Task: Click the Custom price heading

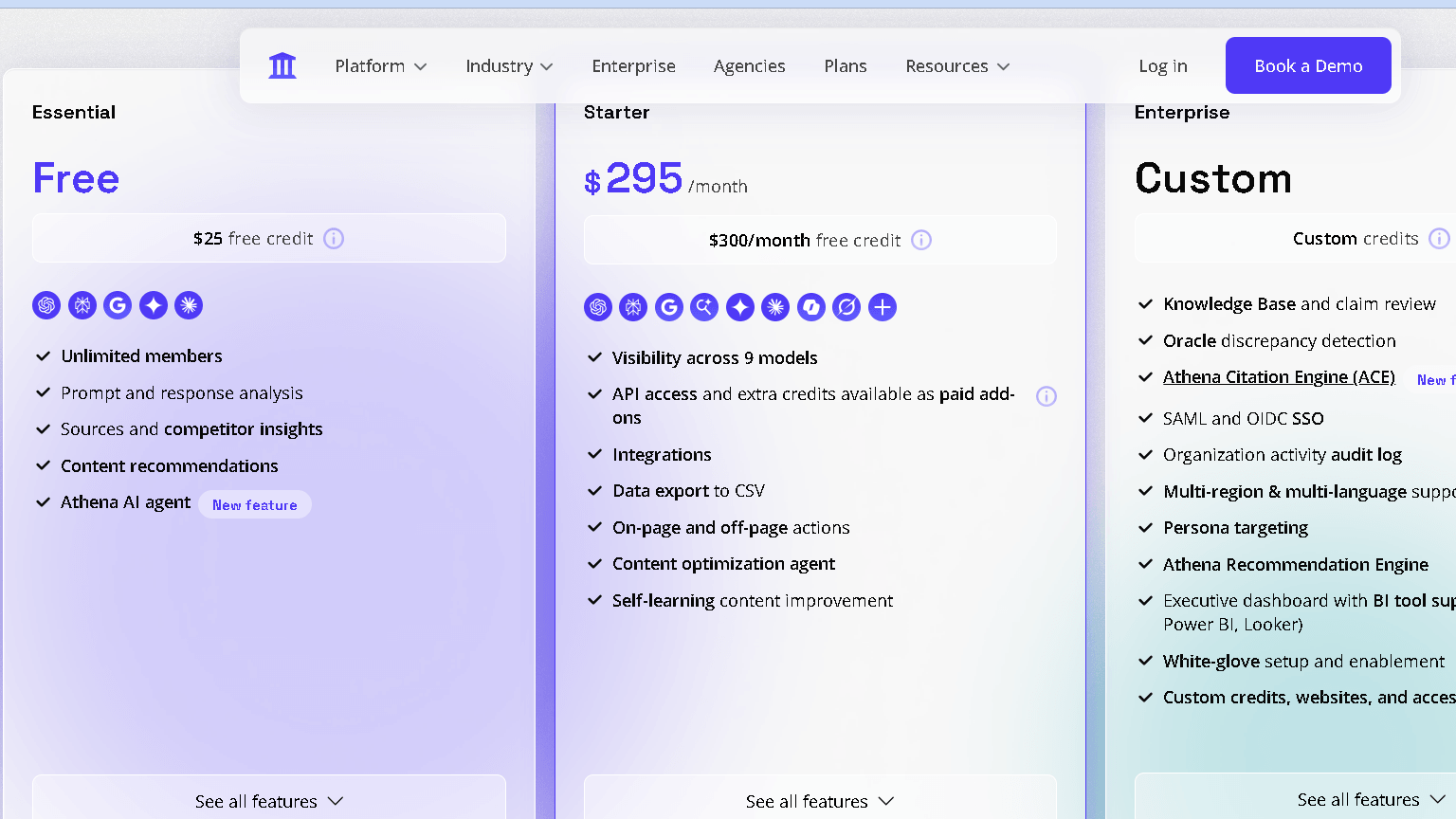Action: (1213, 178)
